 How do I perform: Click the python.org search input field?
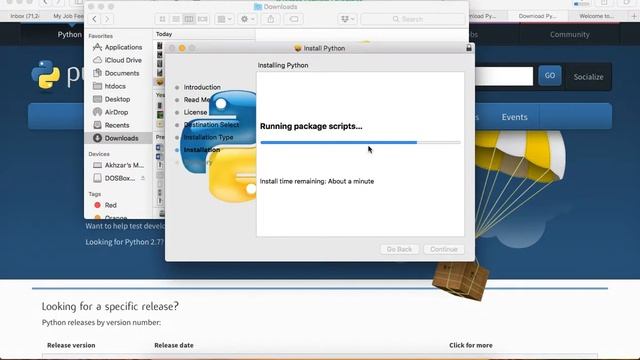(504, 76)
